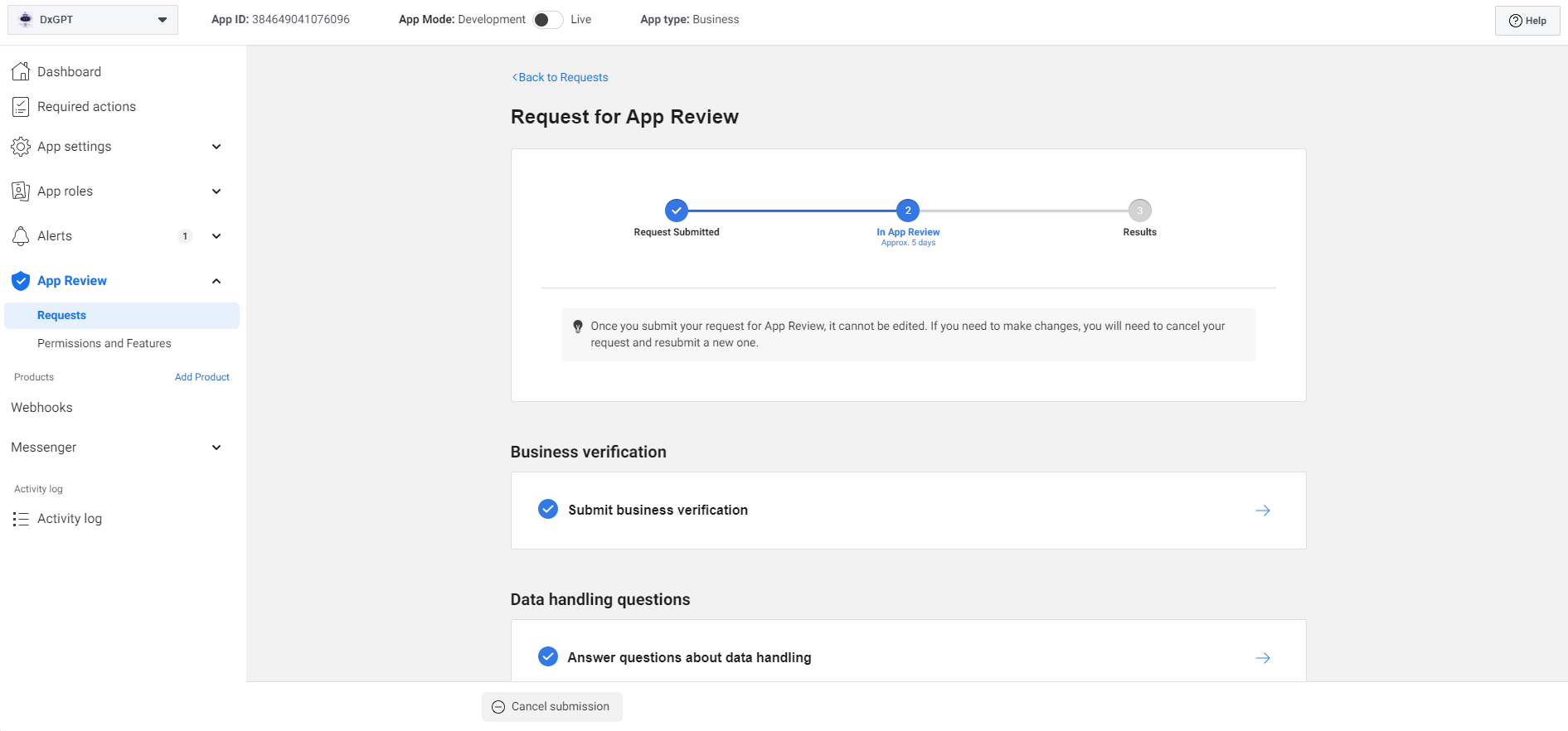Viewport: 1568px width, 731px height.
Task: Open business verification via arrow icon
Action: tap(1262, 511)
